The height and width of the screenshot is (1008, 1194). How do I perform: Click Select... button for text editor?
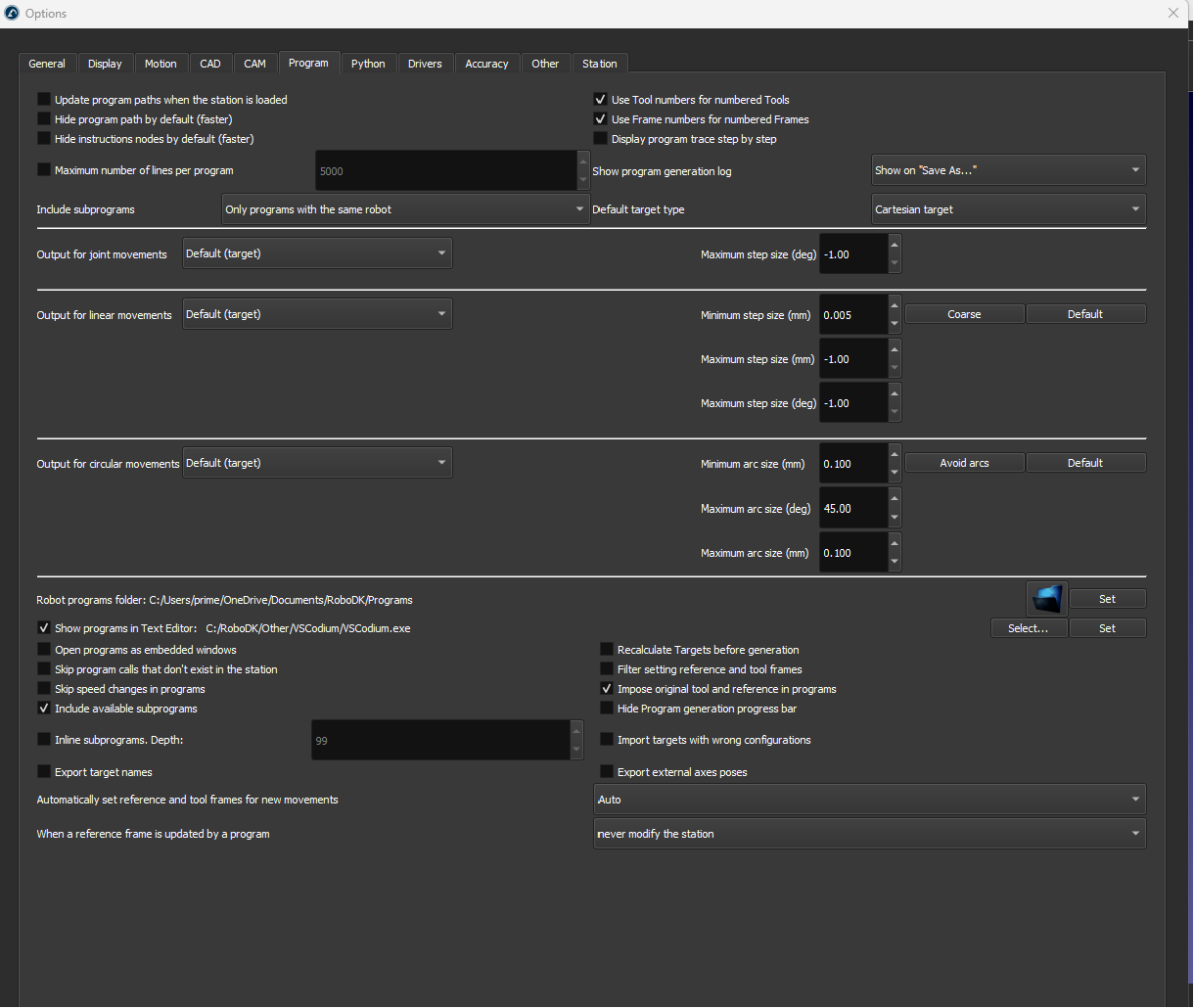(x=1029, y=628)
